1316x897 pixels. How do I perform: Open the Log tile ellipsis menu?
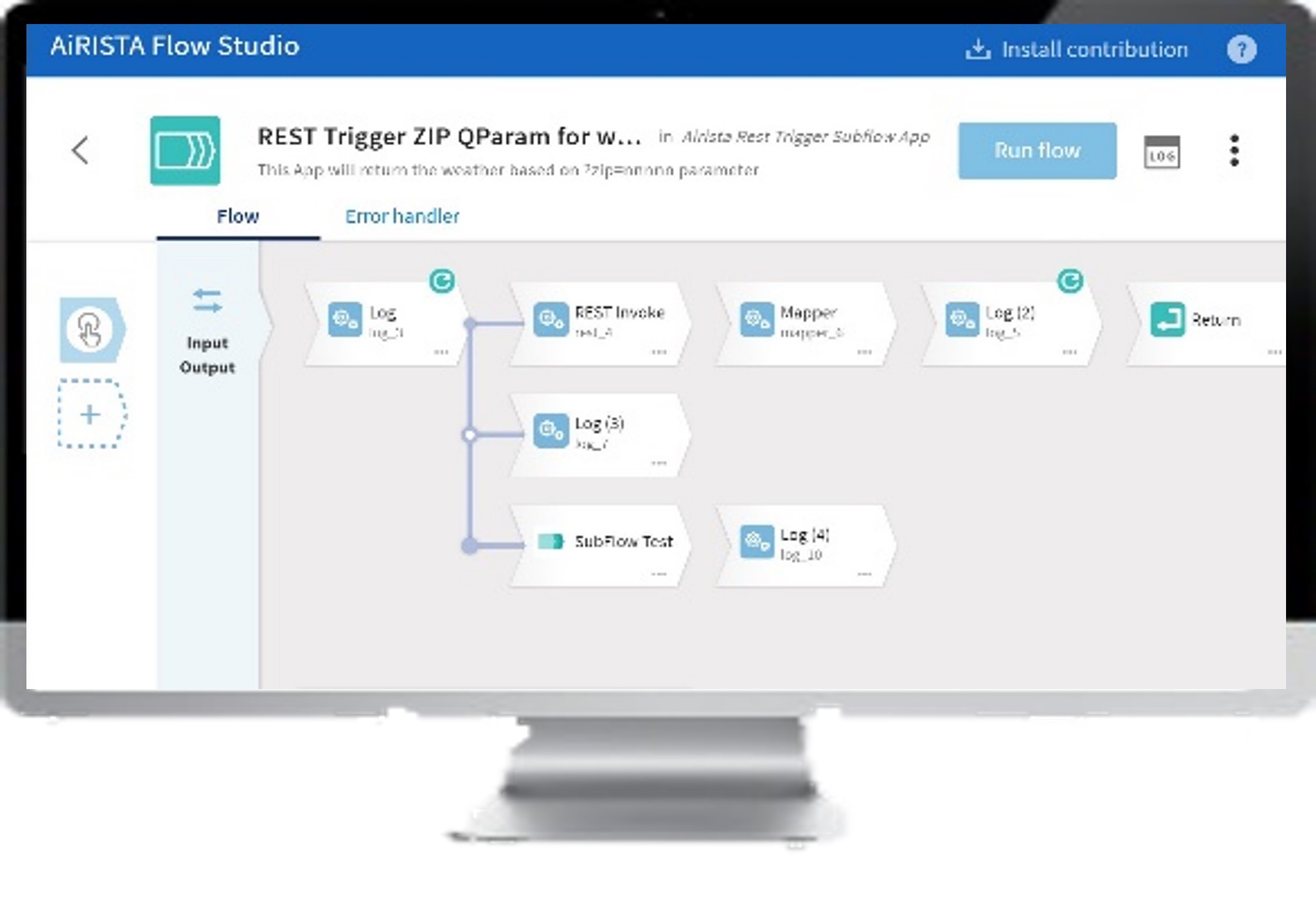(441, 352)
